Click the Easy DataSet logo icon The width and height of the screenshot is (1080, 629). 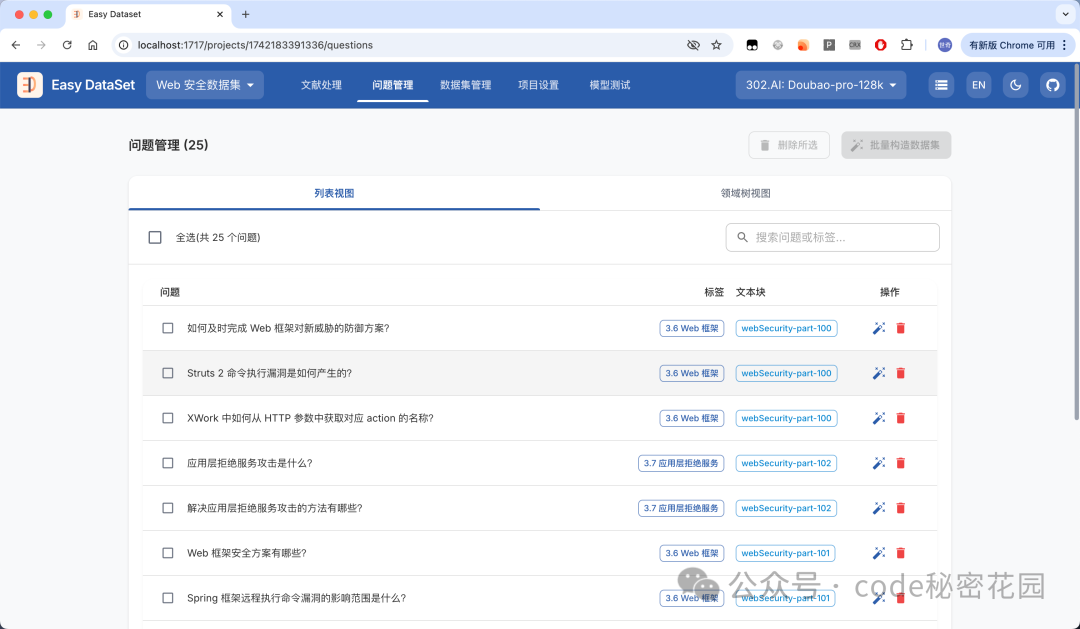pyautogui.click(x=30, y=85)
